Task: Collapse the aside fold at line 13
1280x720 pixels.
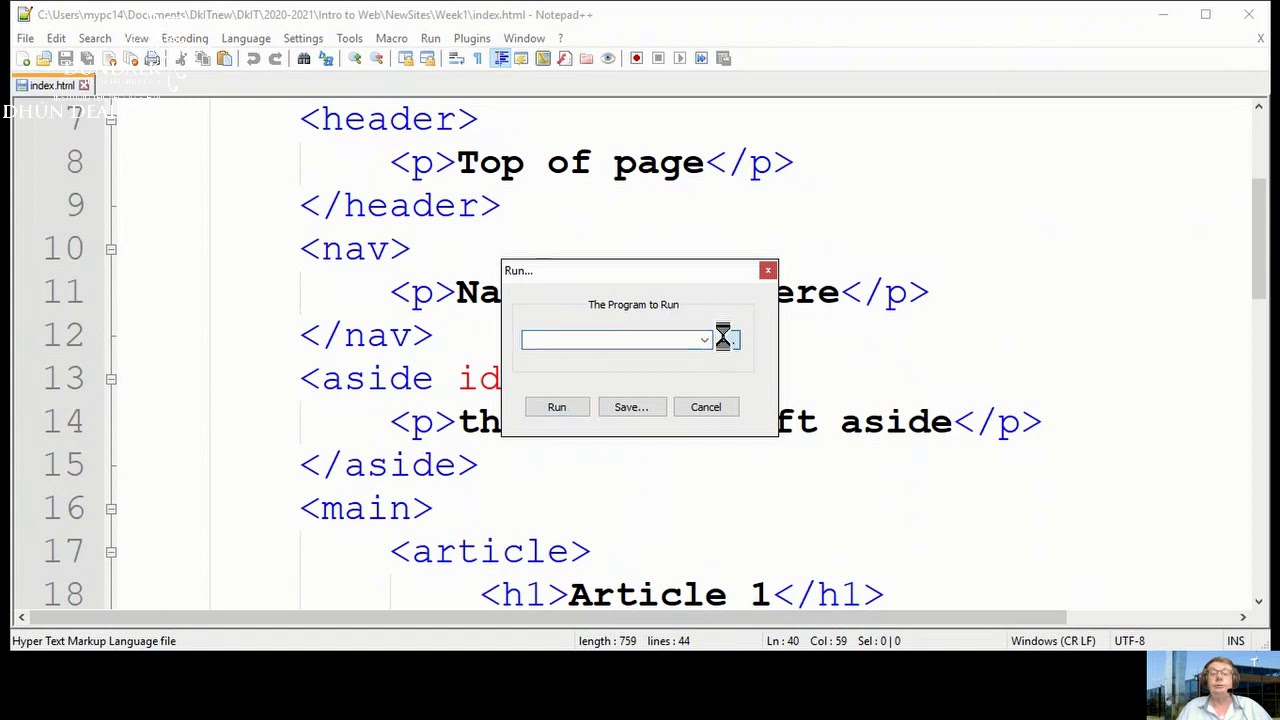Action: (111, 379)
